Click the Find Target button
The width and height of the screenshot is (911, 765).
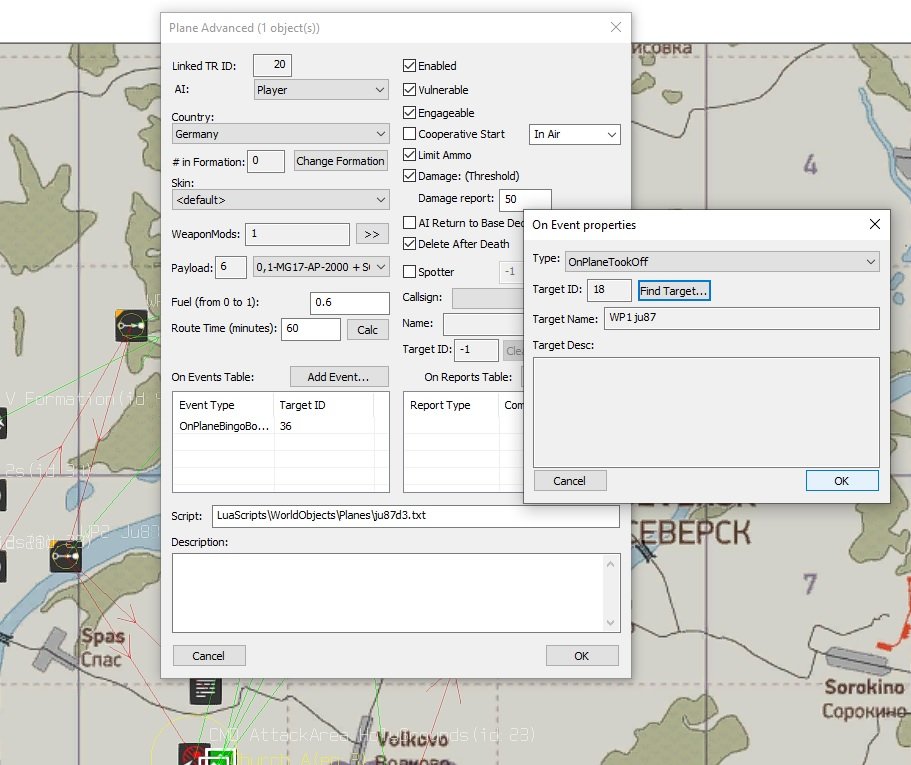[x=674, y=291]
